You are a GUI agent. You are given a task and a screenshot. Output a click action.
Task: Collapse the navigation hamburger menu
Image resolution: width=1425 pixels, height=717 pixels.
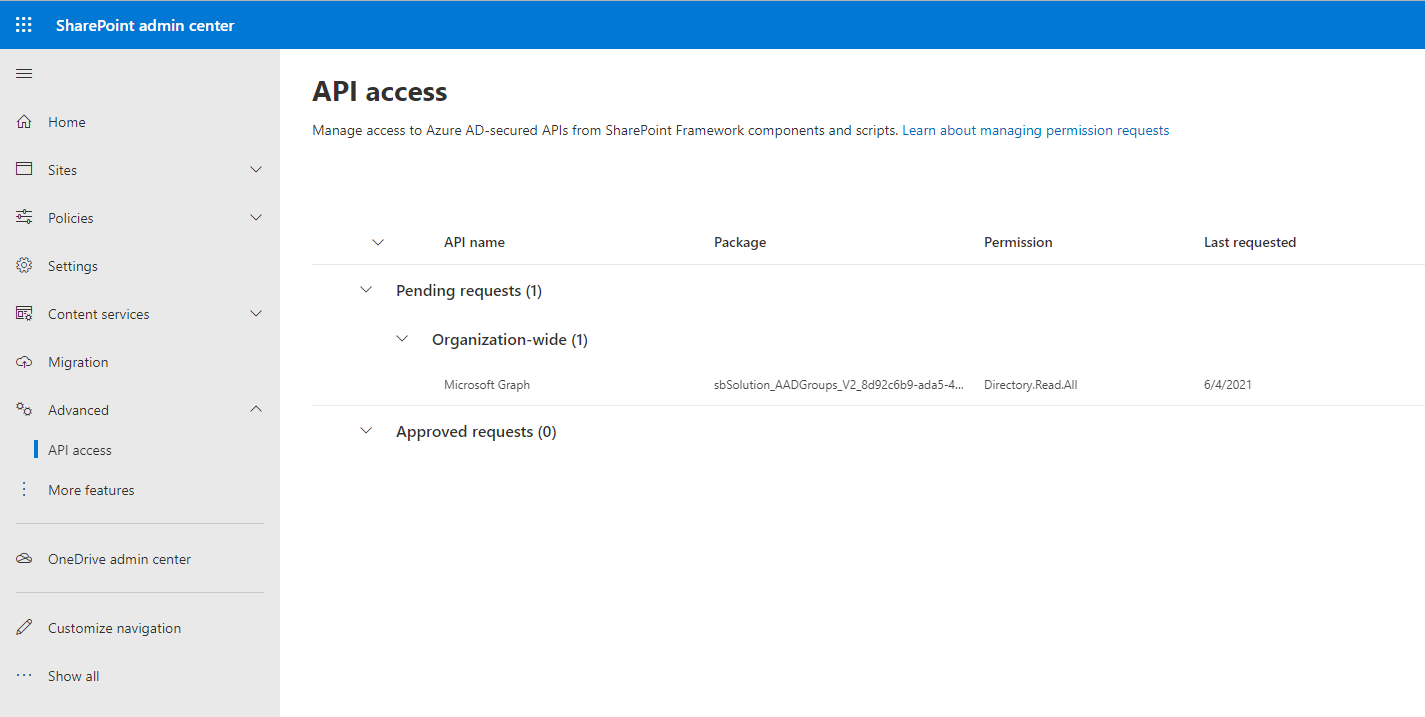24,74
